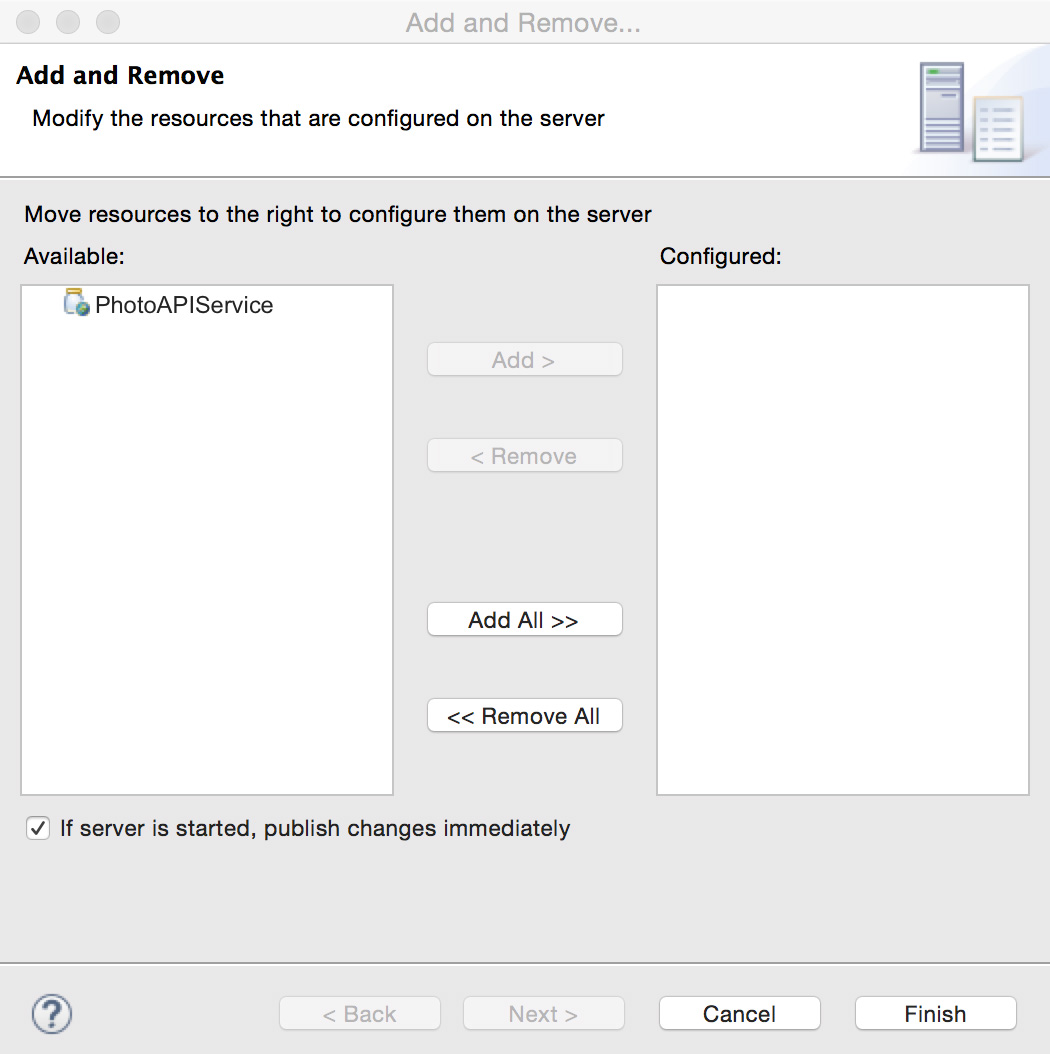Viewport: 1050px width, 1054px height.
Task: Click the Next > wizard button
Action: coord(543,1014)
